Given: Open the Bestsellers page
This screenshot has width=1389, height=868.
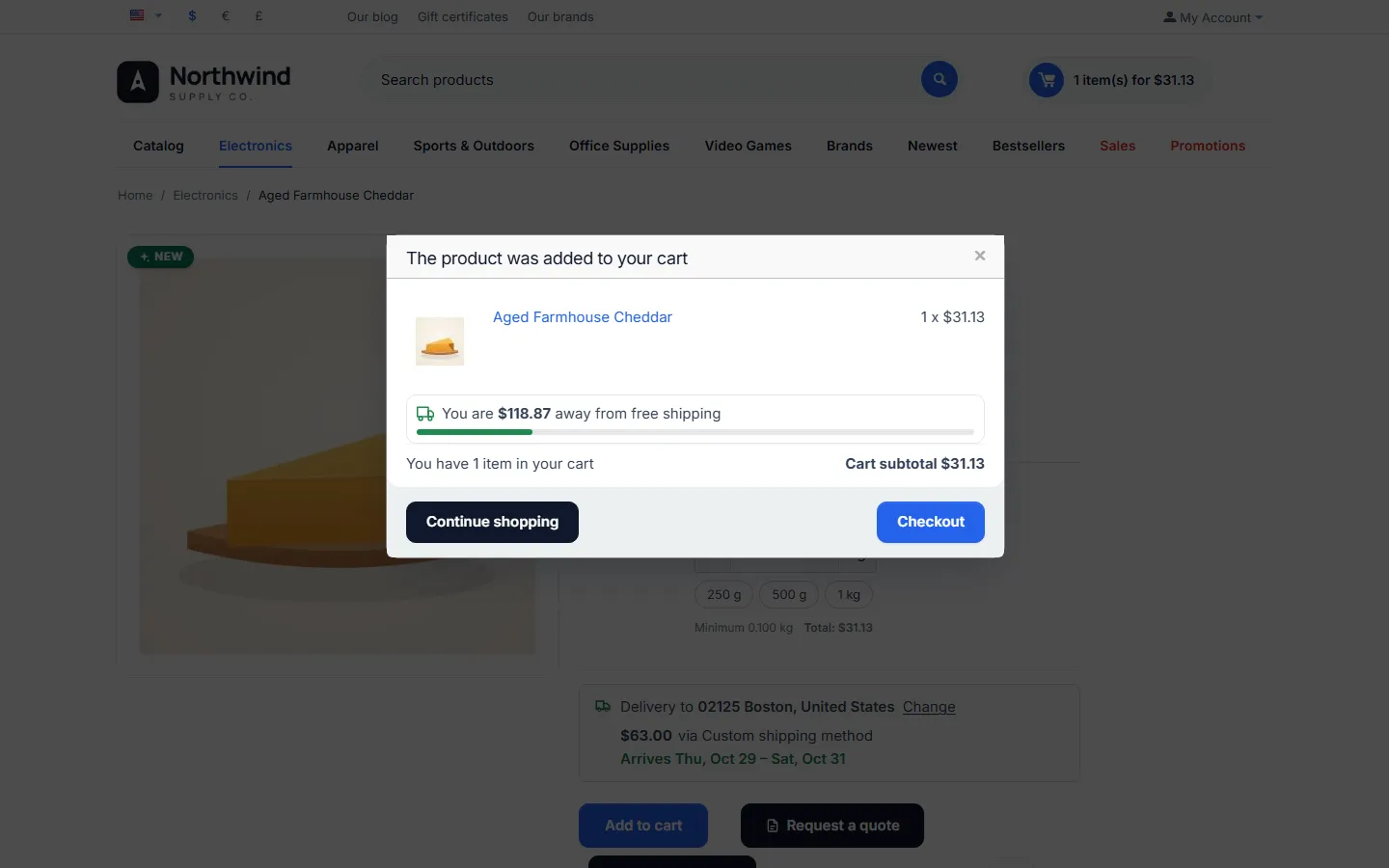Looking at the screenshot, I should (x=1028, y=146).
